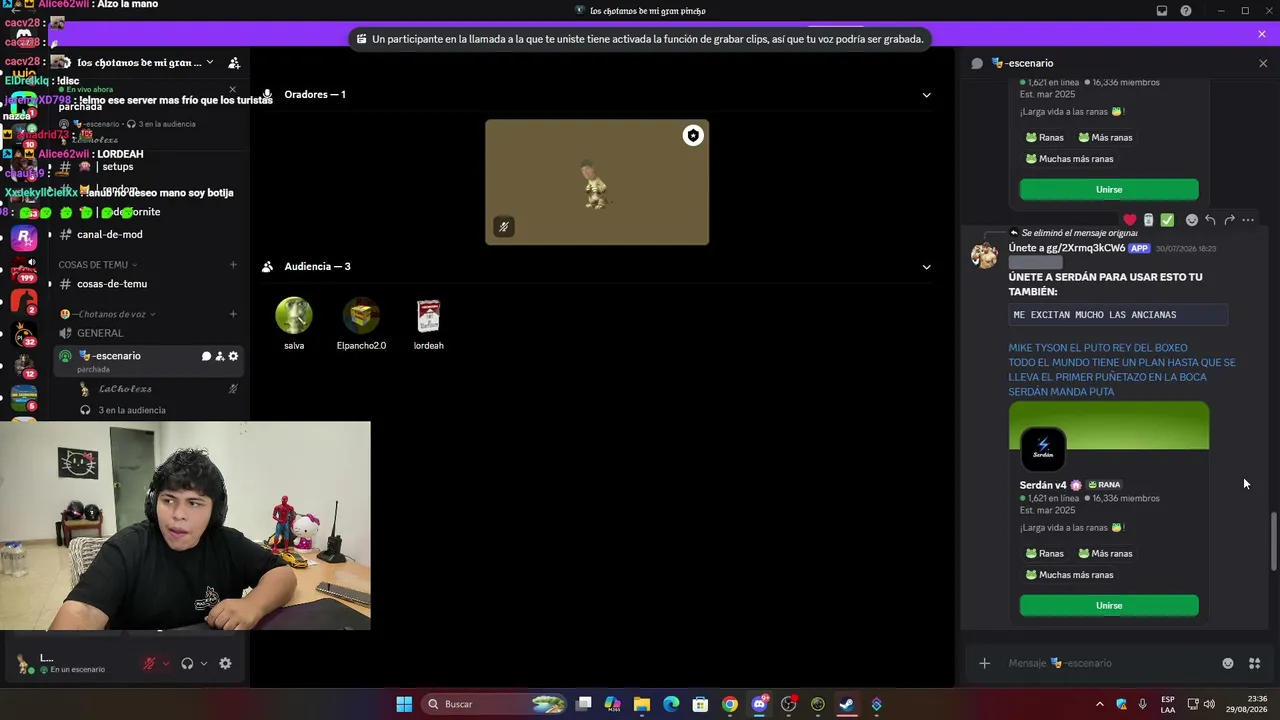This screenshot has width=1280, height=720.
Task: Click the invite-to-channel icon on -escenario
Action: click(x=220, y=356)
